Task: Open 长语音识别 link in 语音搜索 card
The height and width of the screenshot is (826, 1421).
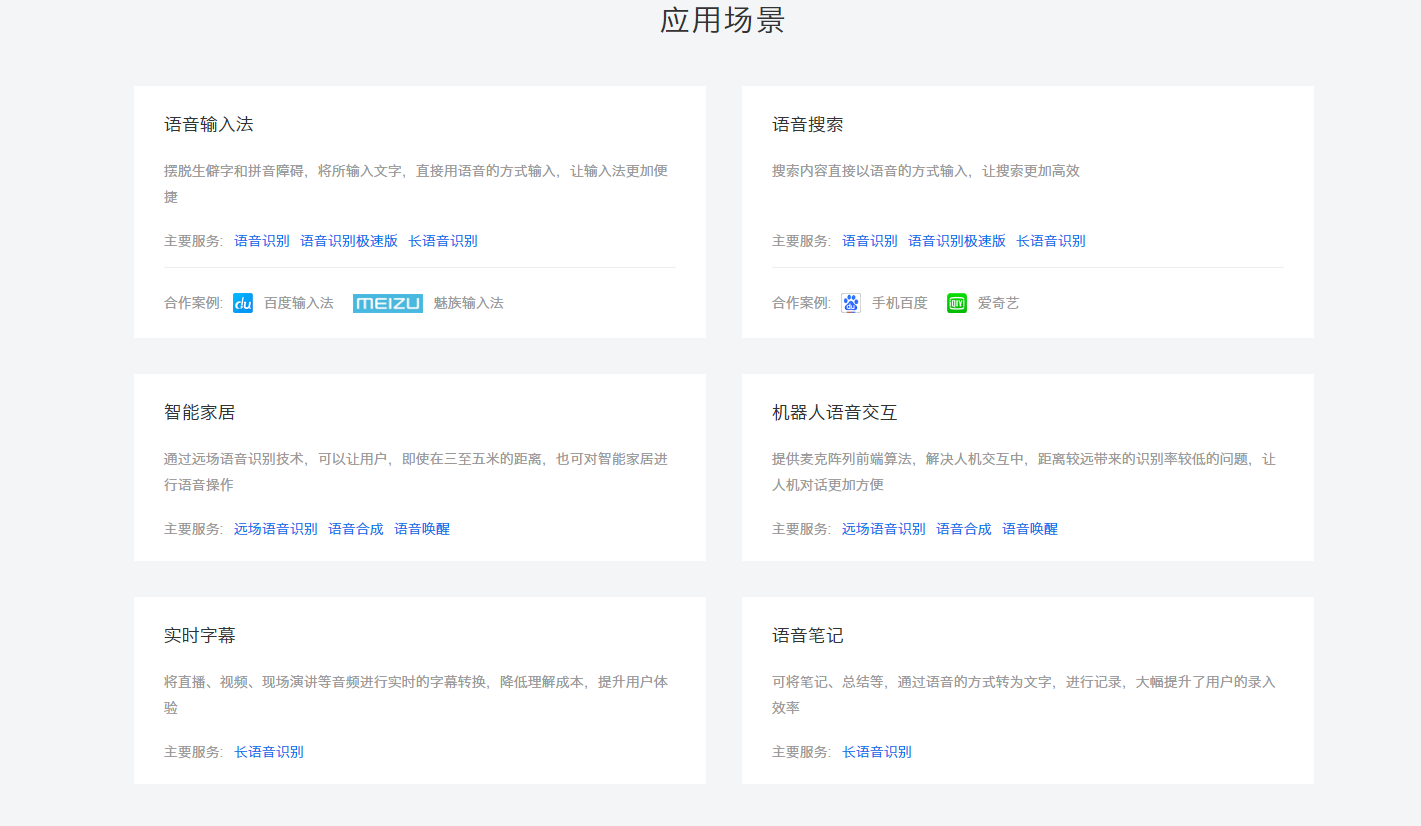Action: [1051, 241]
